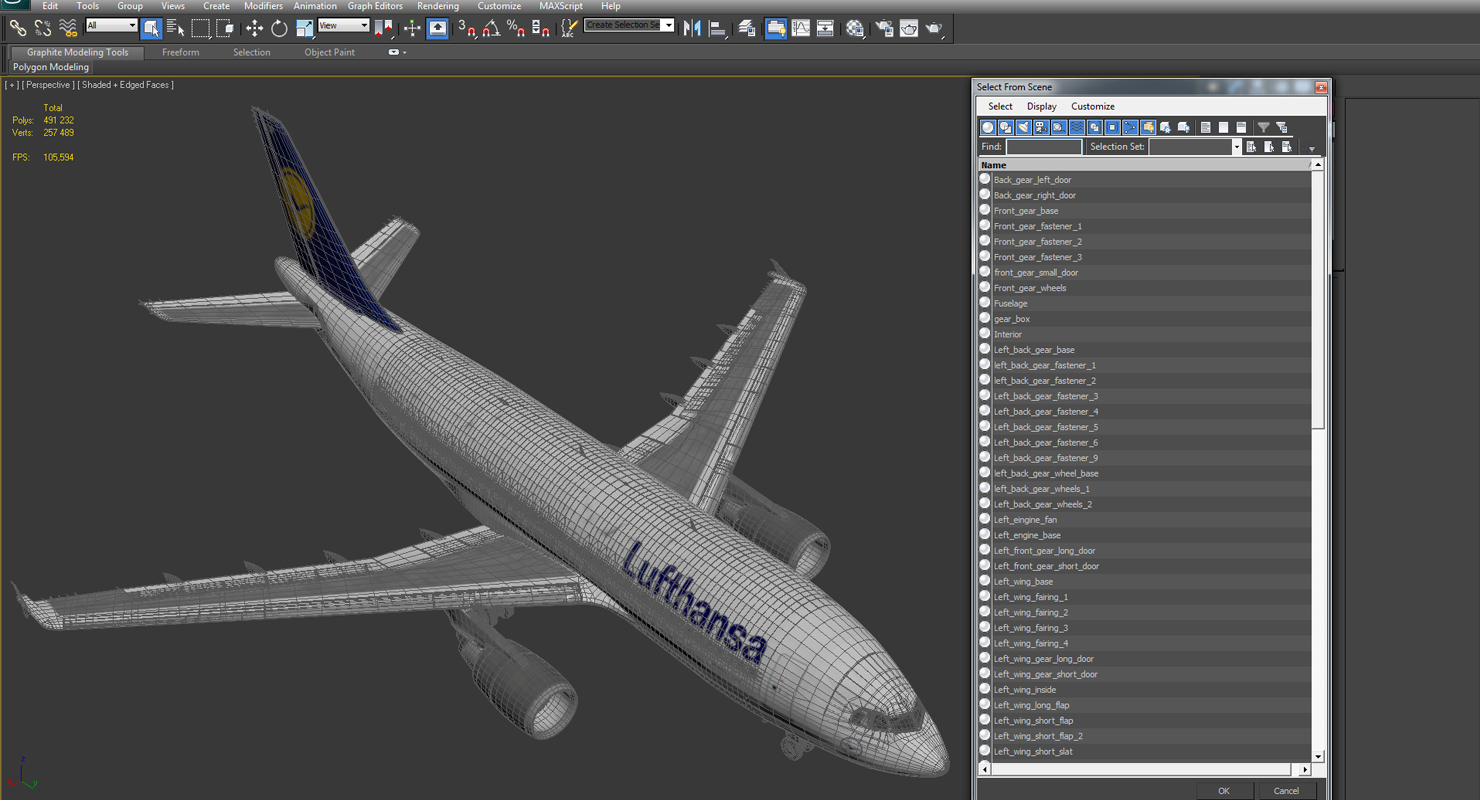Click the Unlink Selection tool

[42, 28]
